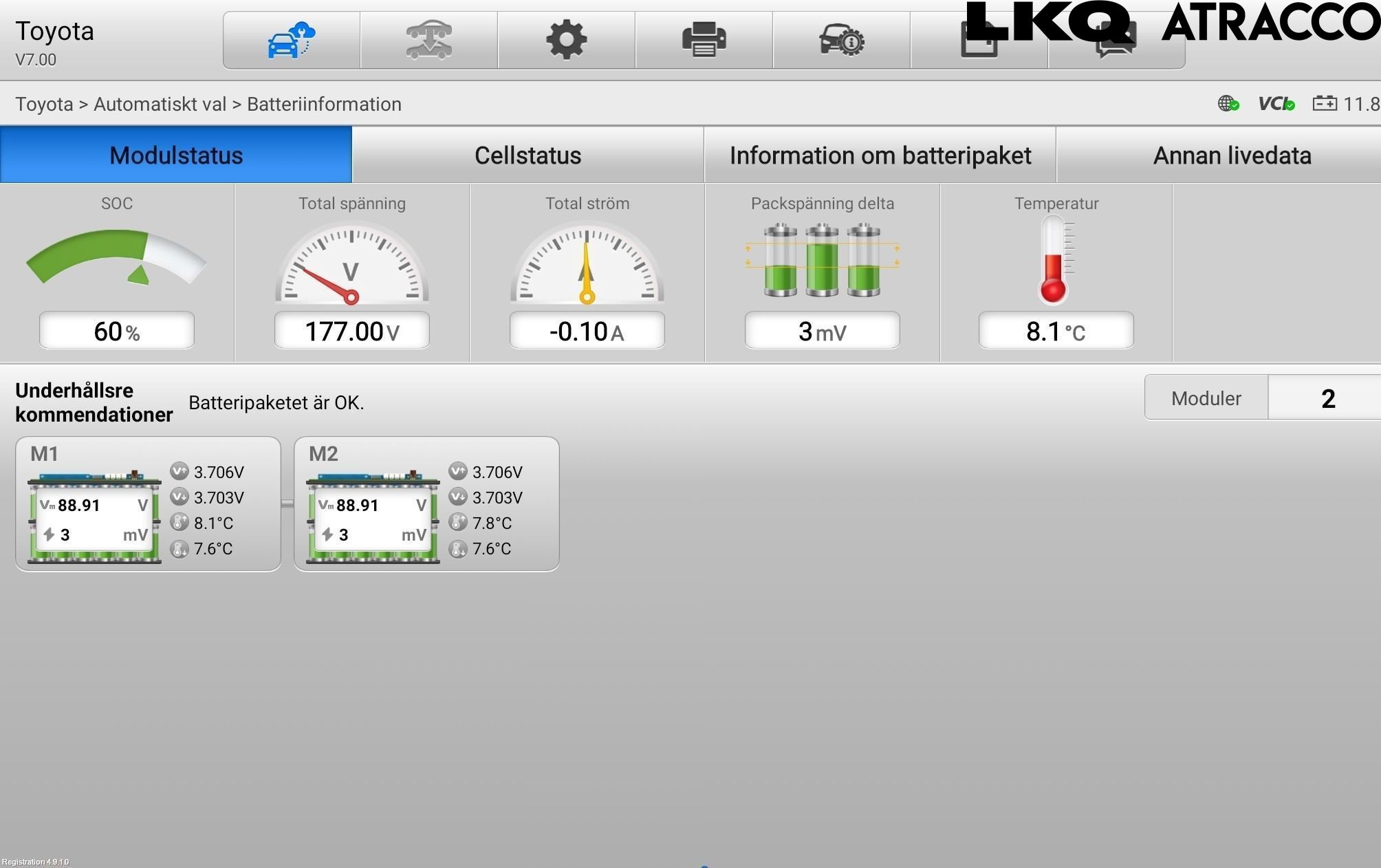Click the printer icon
Screen dimensions: 1381x868
click(x=704, y=40)
